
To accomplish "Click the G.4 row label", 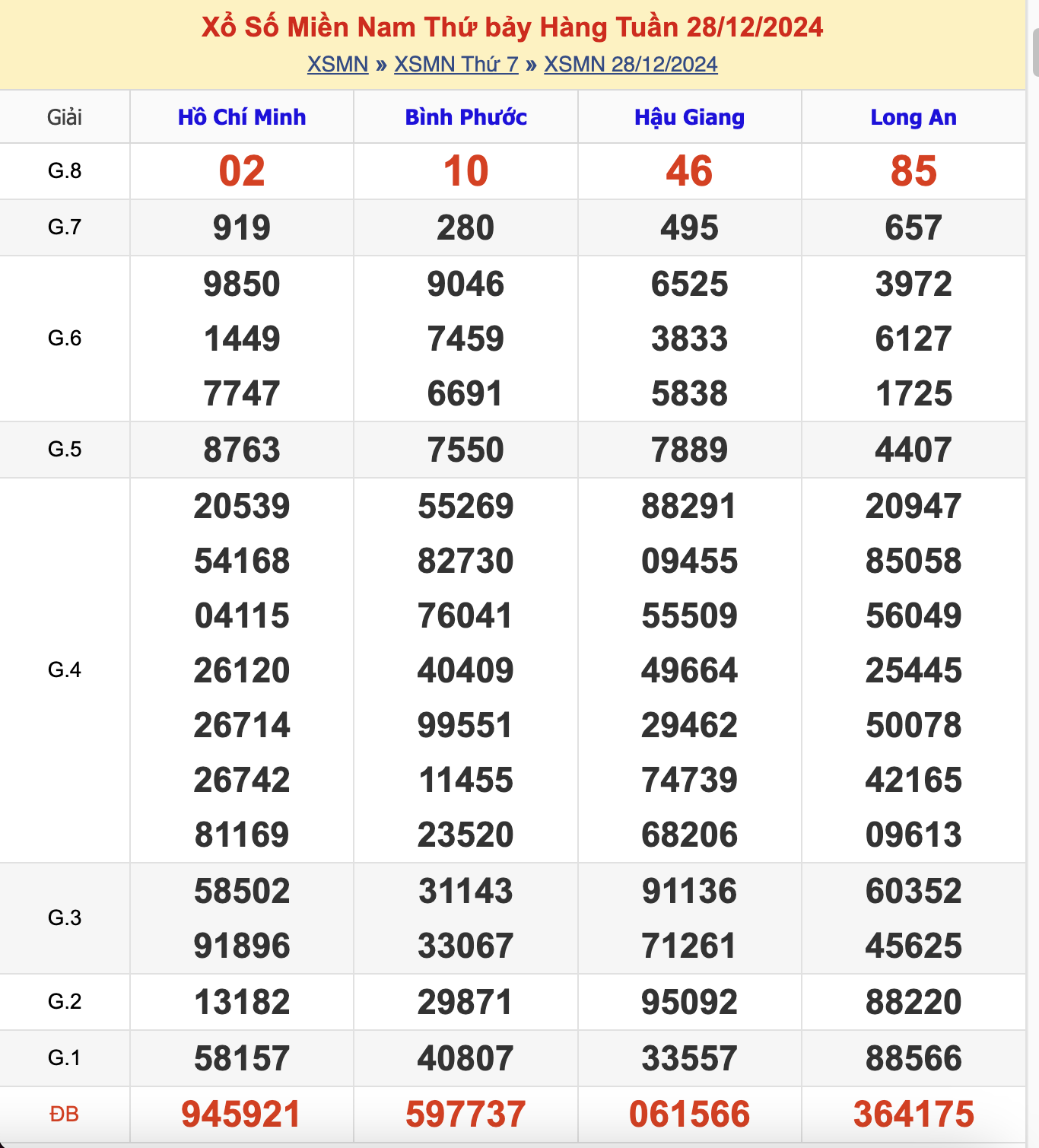I will [65, 670].
